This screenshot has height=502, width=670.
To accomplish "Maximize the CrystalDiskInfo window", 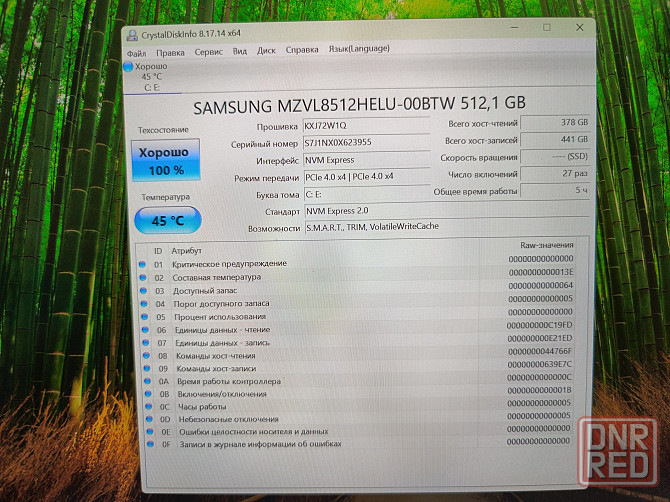I will click(x=547, y=27).
